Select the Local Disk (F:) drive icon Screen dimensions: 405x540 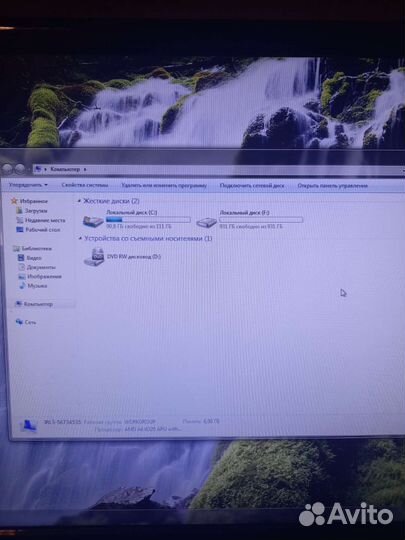(x=206, y=222)
